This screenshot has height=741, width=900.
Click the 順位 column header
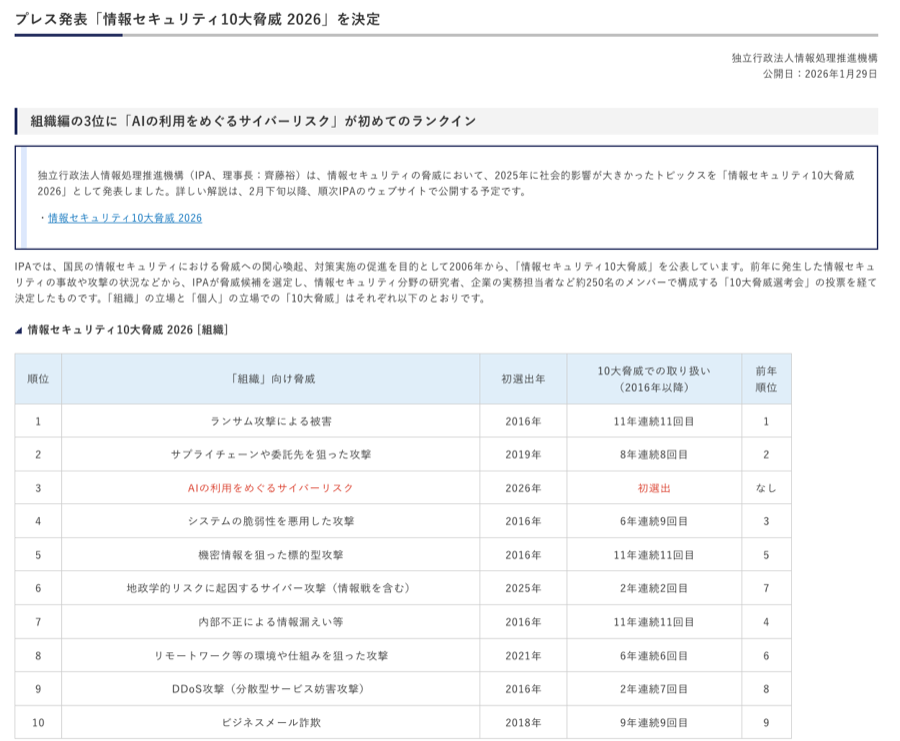coord(38,379)
